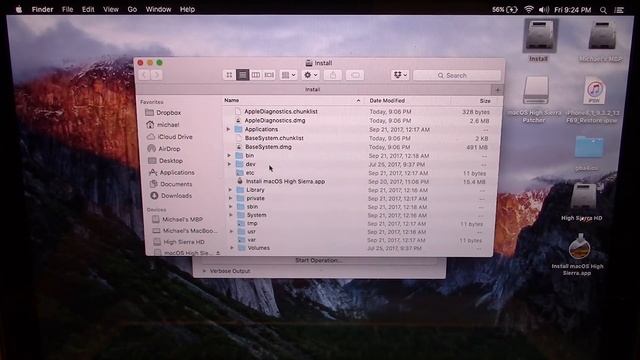The width and height of the screenshot is (640, 360).
Task: Go back in Finder history
Action: click(x=144, y=75)
